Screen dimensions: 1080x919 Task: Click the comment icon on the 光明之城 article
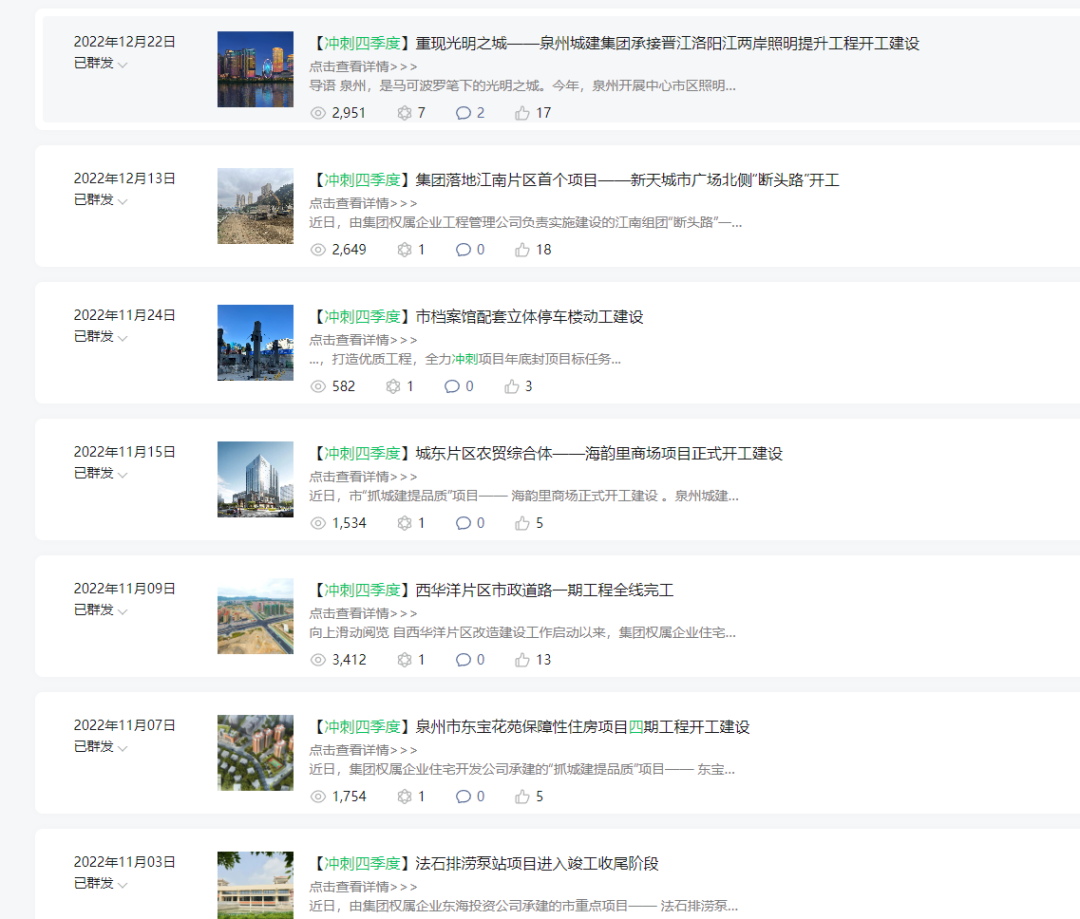pos(463,113)
